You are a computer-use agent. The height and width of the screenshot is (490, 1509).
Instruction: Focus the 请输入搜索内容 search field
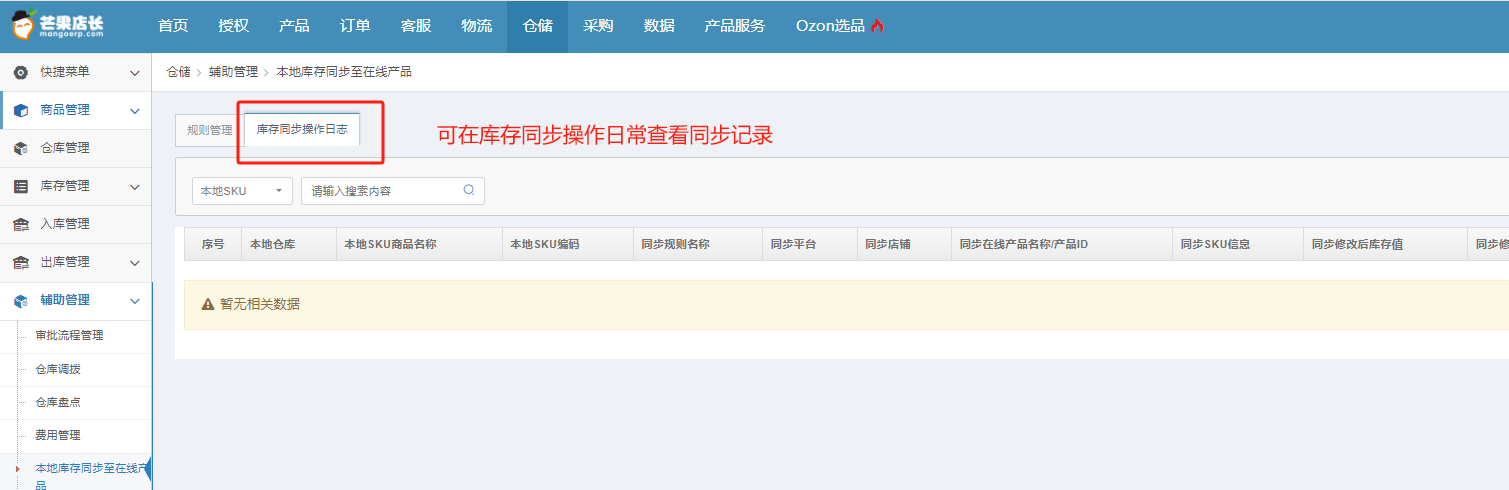point(384,191)
